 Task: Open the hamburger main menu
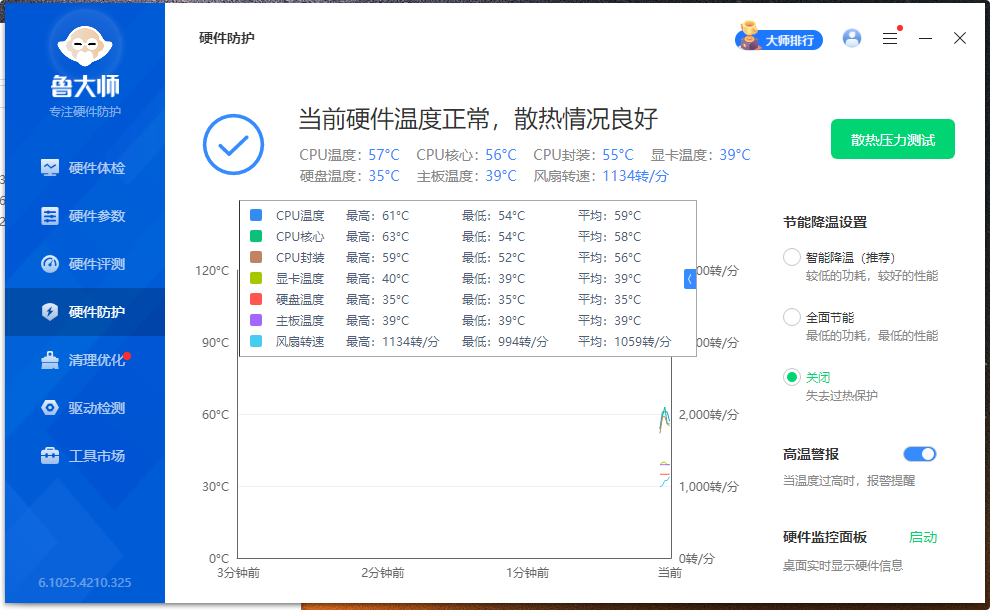pos(890,39)
